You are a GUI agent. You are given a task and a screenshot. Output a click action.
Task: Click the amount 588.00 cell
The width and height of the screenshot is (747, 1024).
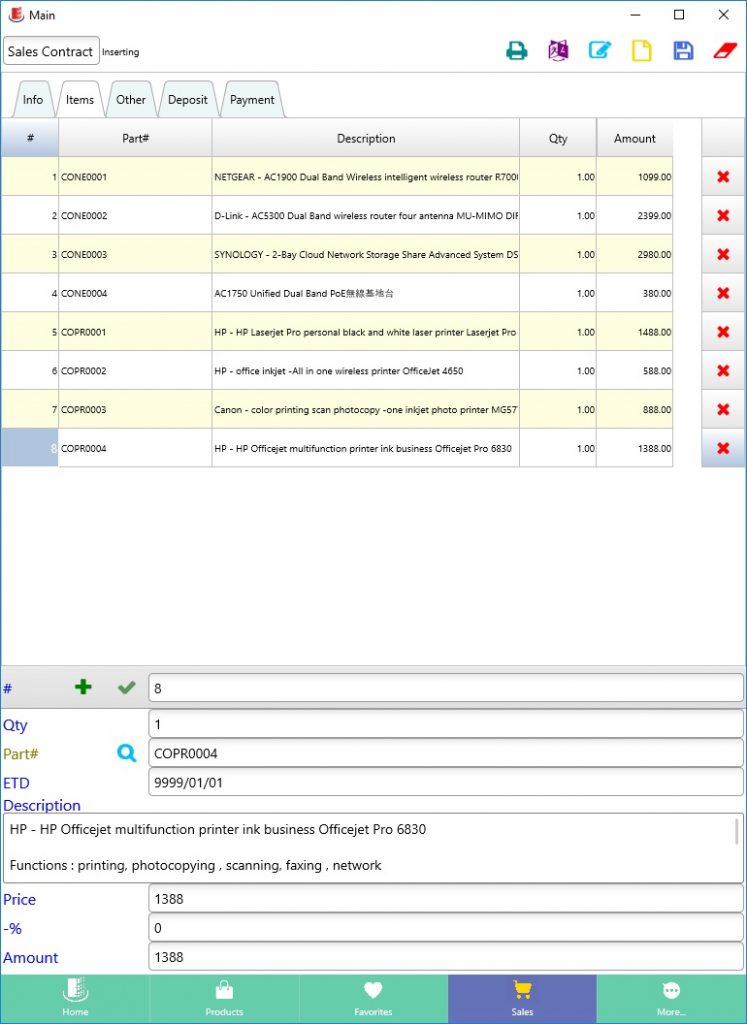[635, 371]
